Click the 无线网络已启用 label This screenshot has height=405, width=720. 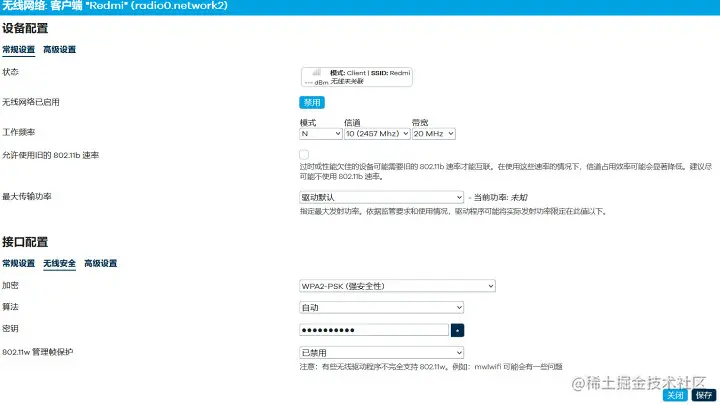(31, 102)
